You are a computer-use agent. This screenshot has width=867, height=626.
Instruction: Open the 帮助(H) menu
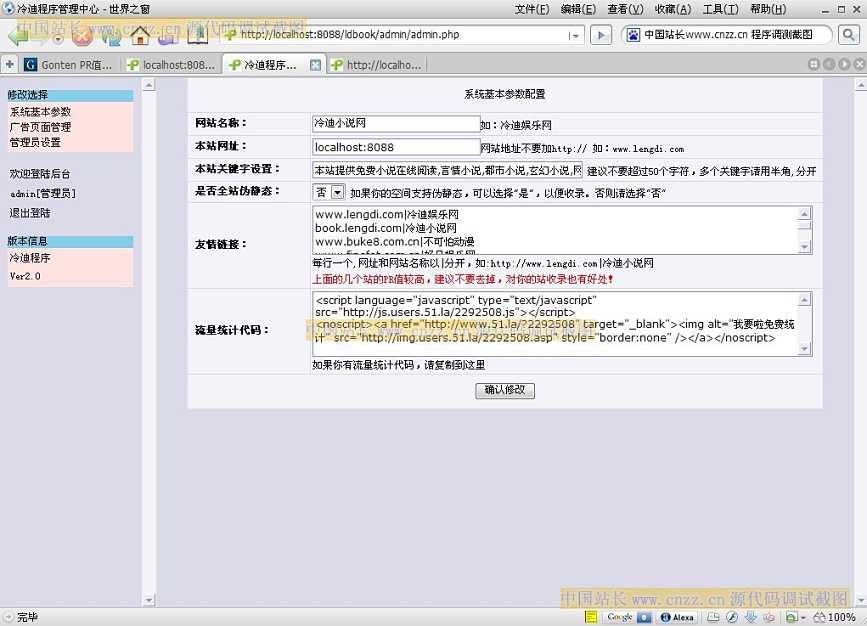[768, 9]
